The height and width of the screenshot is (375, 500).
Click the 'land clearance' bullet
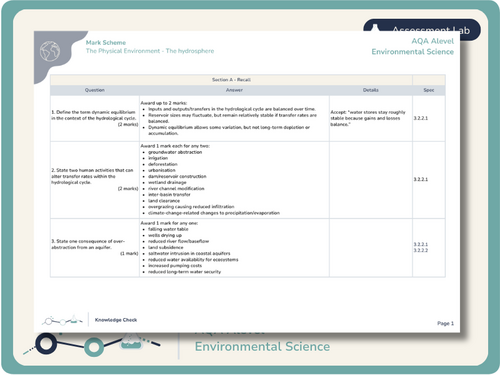pyautogui.click(x=164, y=201)
